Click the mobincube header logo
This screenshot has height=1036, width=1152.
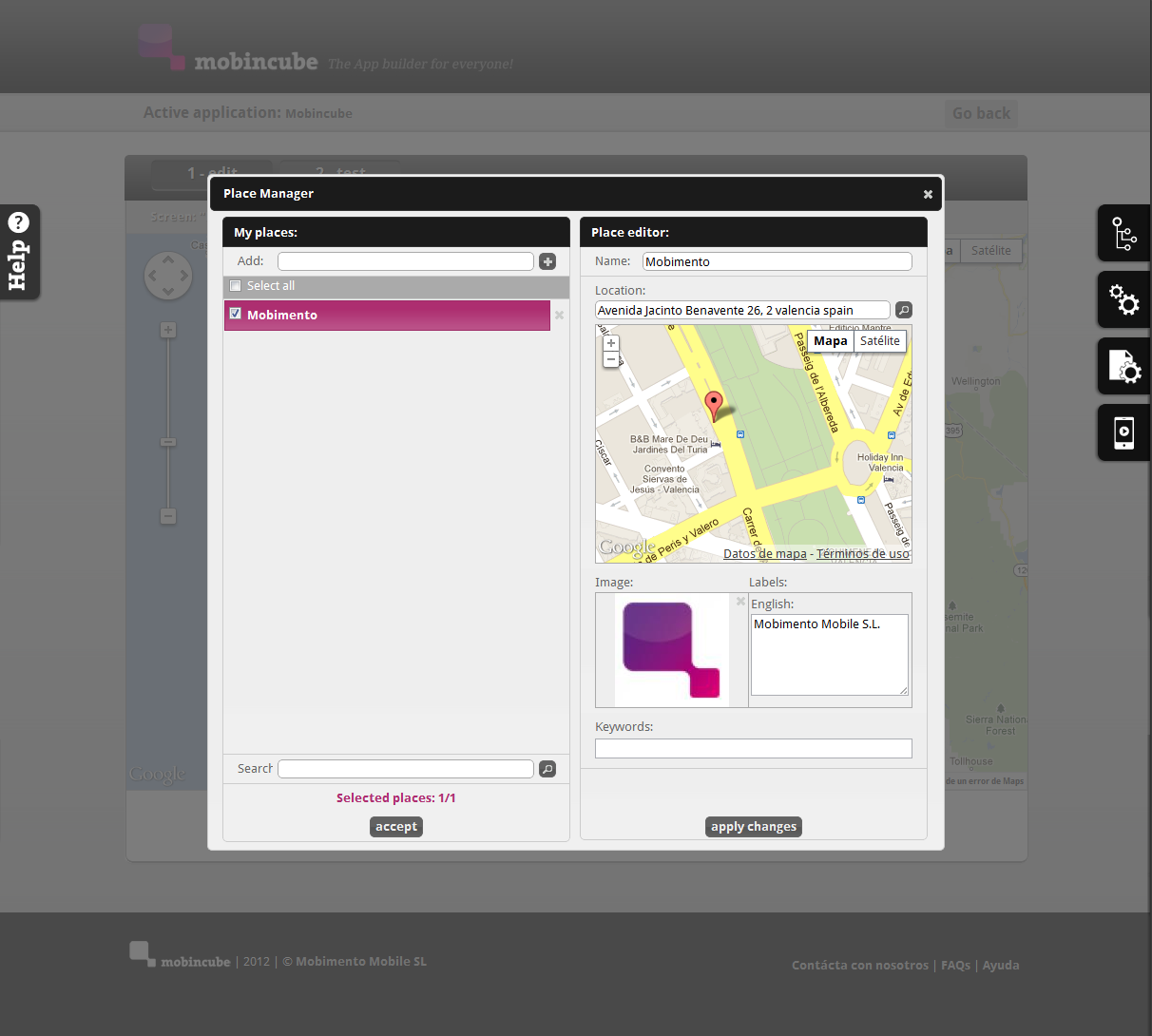point(228,49)
